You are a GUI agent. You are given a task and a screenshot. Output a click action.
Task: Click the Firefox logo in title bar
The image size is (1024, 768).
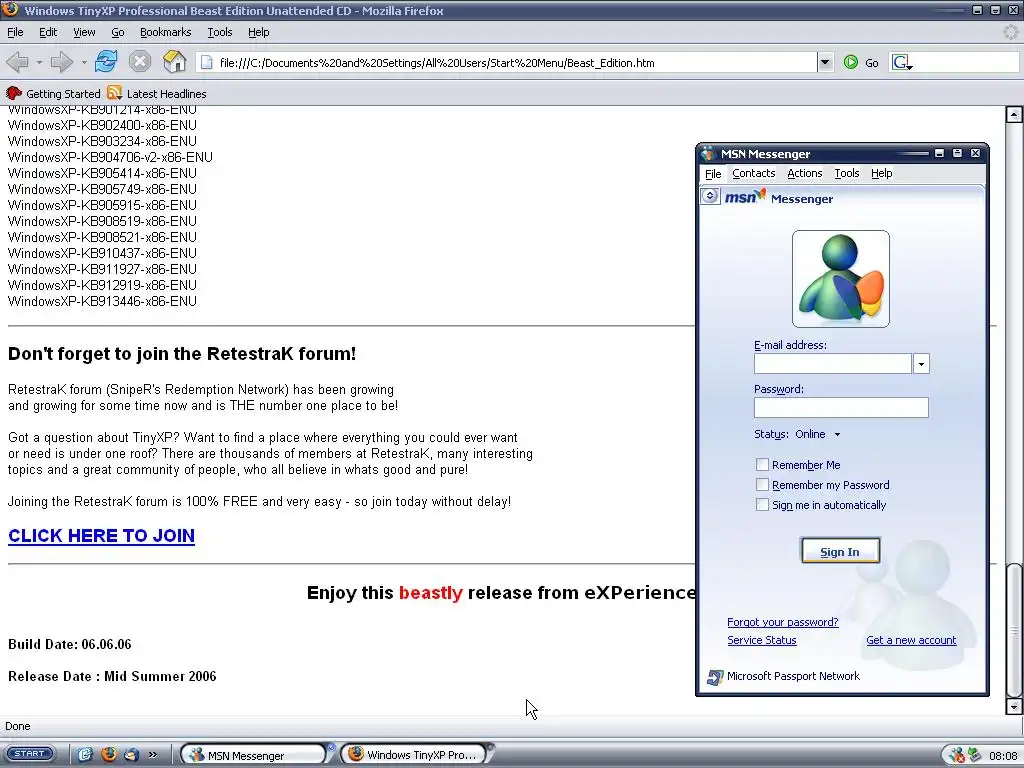pos(10,9)
